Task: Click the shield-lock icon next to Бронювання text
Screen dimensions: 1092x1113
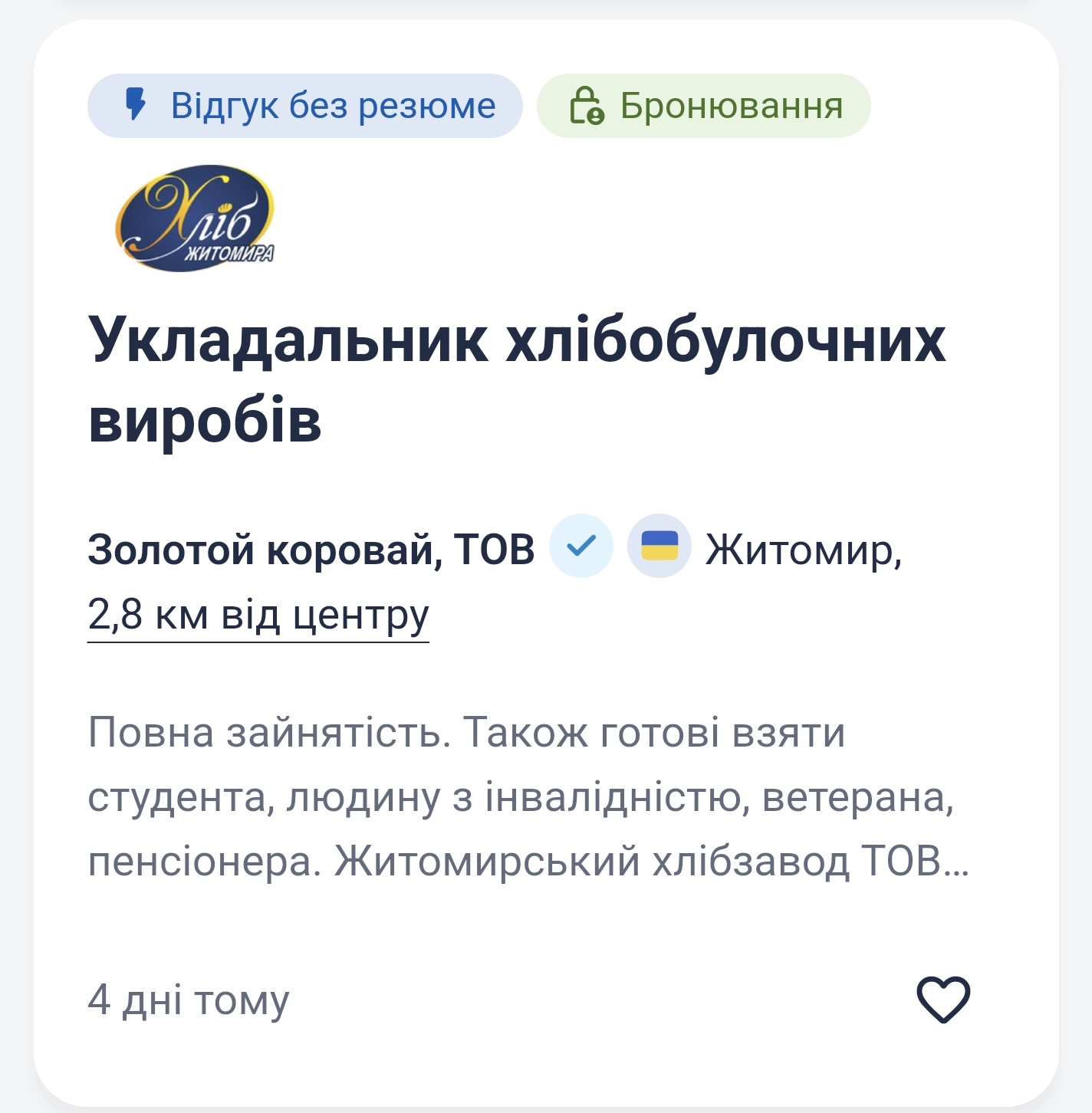Action: pos(588,107)
